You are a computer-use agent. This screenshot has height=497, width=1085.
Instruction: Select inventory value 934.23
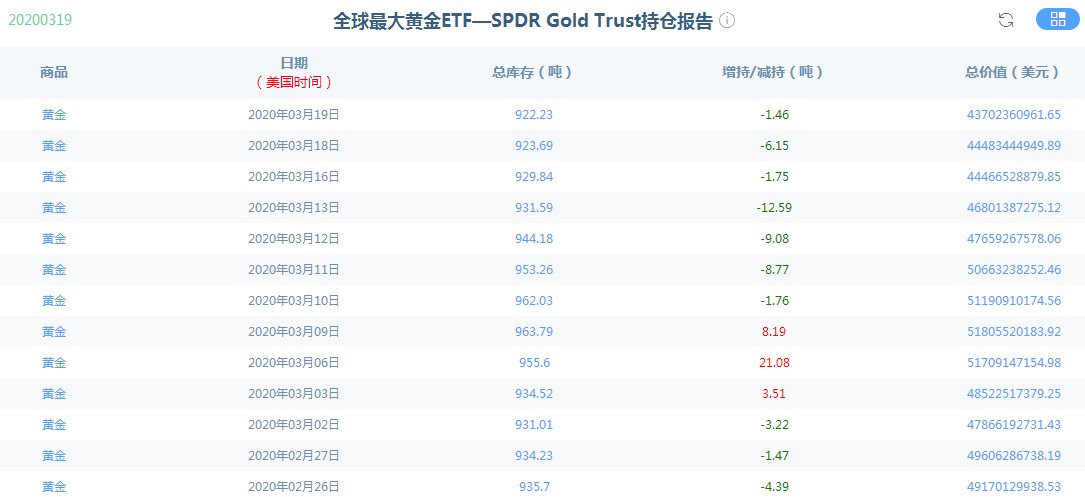coord(534,456)
